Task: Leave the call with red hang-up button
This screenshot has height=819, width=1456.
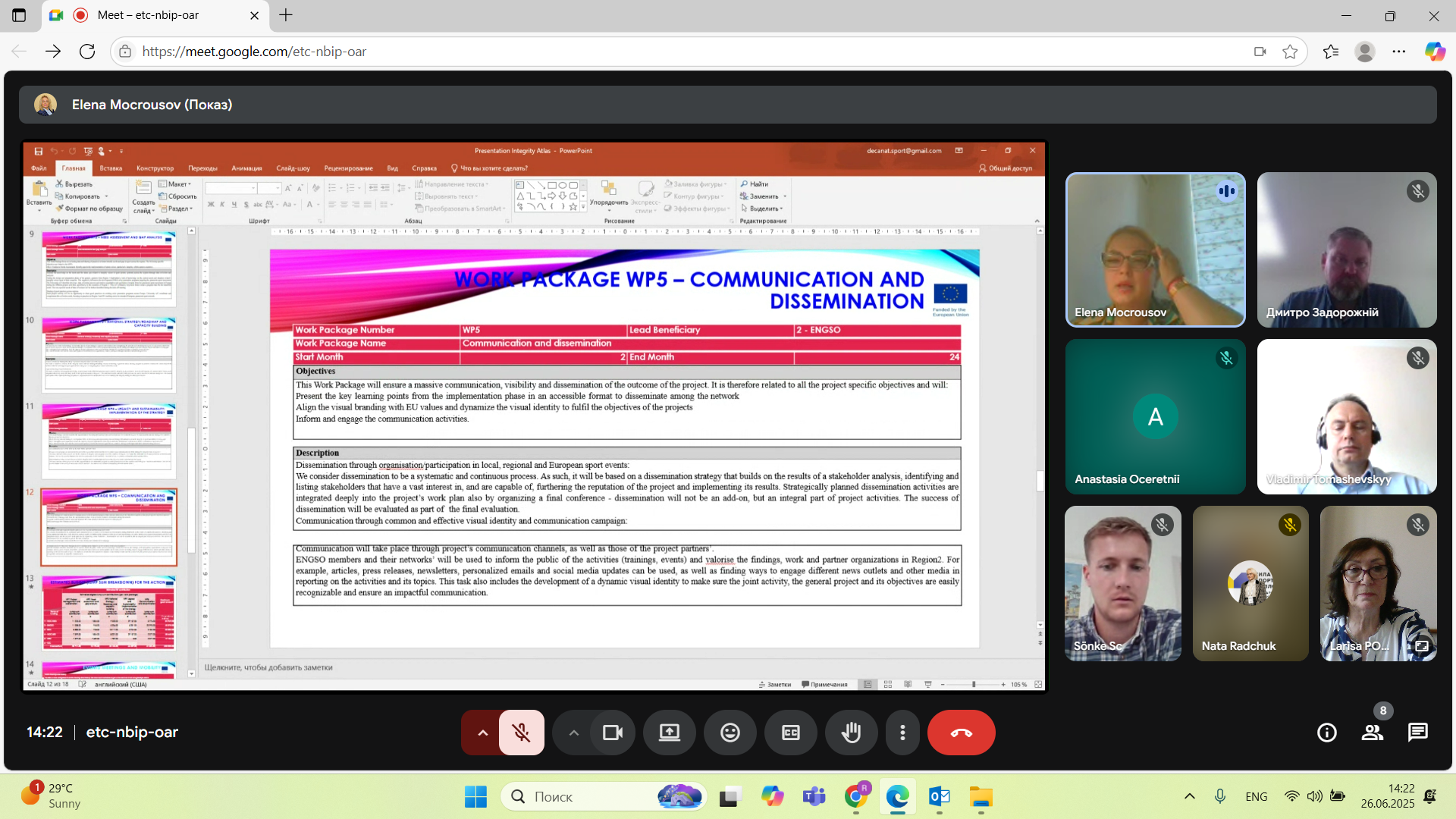Action: pyautogui.click(x=961, y=733)
